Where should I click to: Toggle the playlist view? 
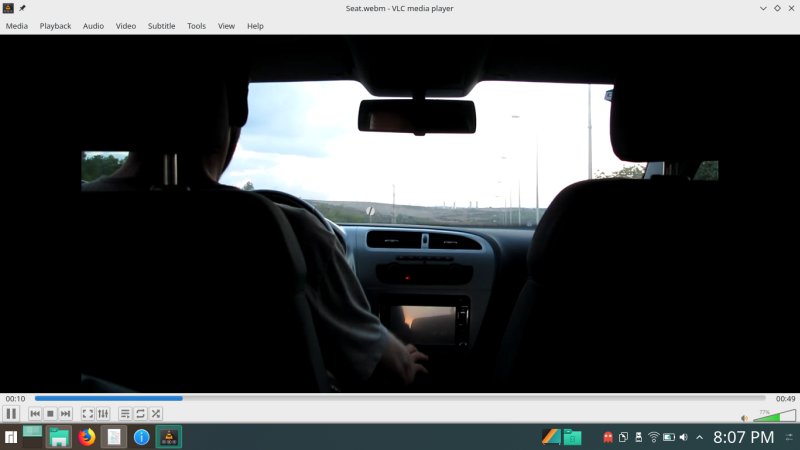pyautogui.click(x=125, y=414)
